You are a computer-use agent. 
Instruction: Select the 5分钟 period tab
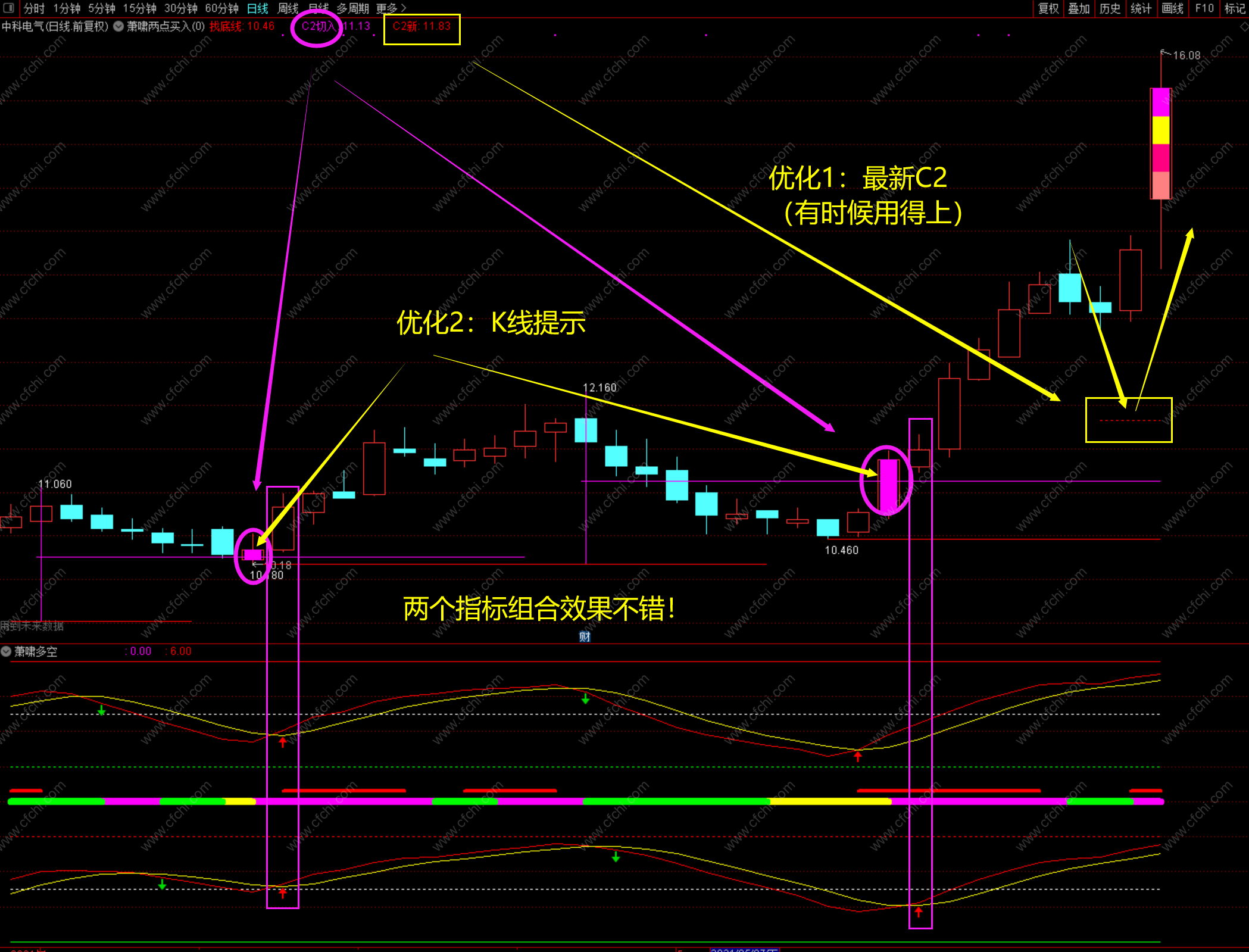(102, 8)
